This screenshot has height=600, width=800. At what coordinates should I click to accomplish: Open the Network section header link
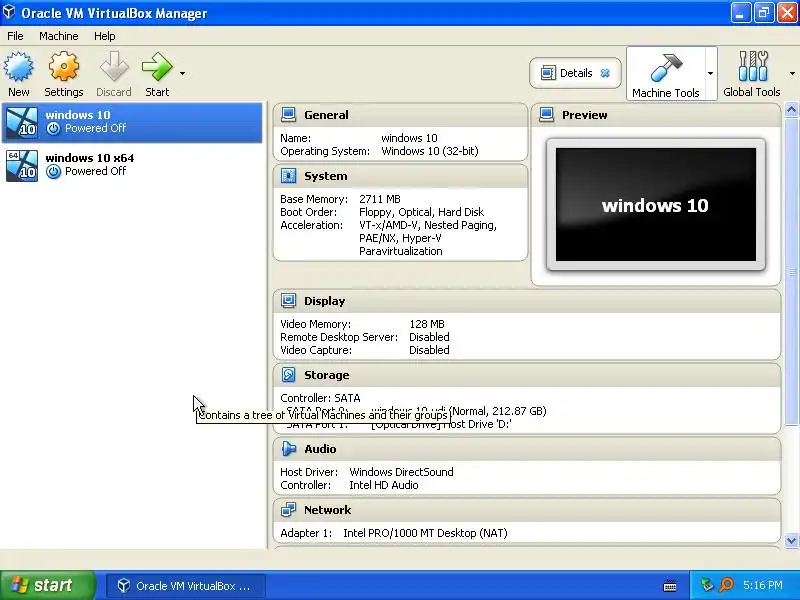(328, 510)
